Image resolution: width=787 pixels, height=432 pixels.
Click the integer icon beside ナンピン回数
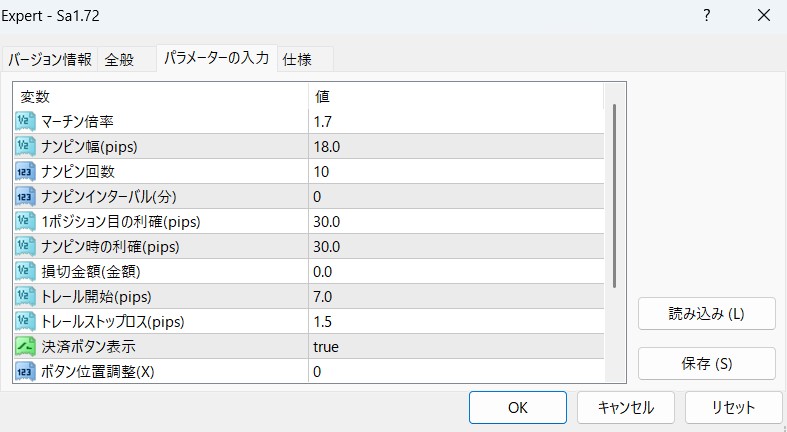point(26,171)
